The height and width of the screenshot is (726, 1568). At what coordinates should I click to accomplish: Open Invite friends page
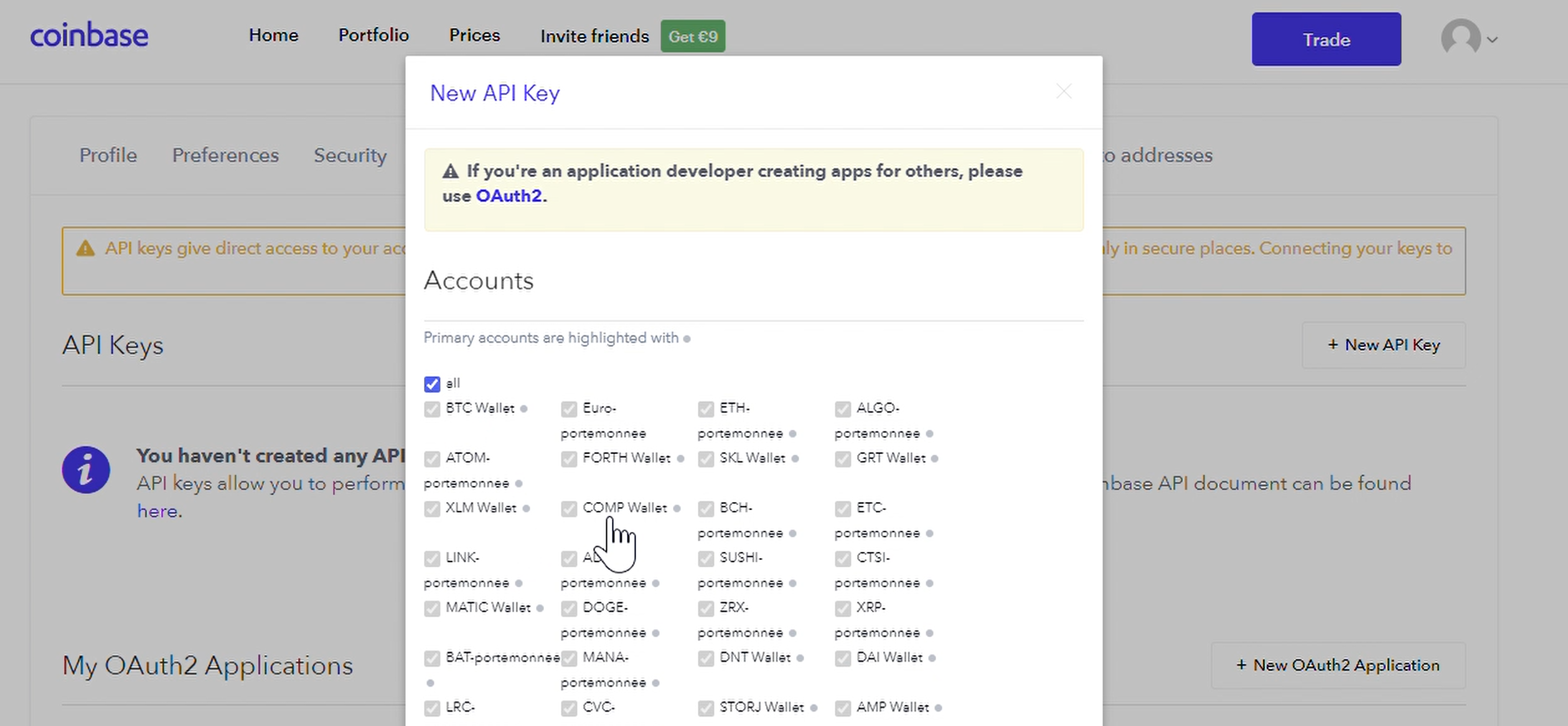coord(594,36)
